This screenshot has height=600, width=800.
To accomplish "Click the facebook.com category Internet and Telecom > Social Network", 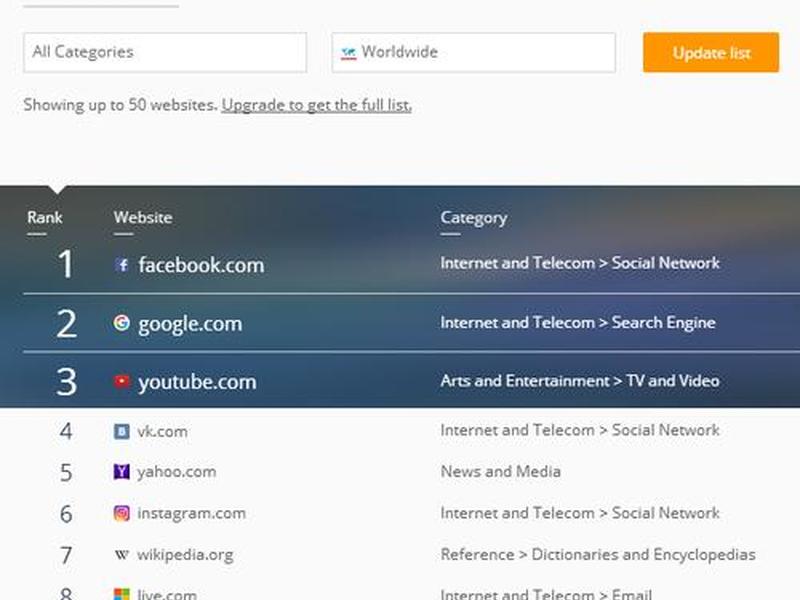I will (x=580, y=263).
